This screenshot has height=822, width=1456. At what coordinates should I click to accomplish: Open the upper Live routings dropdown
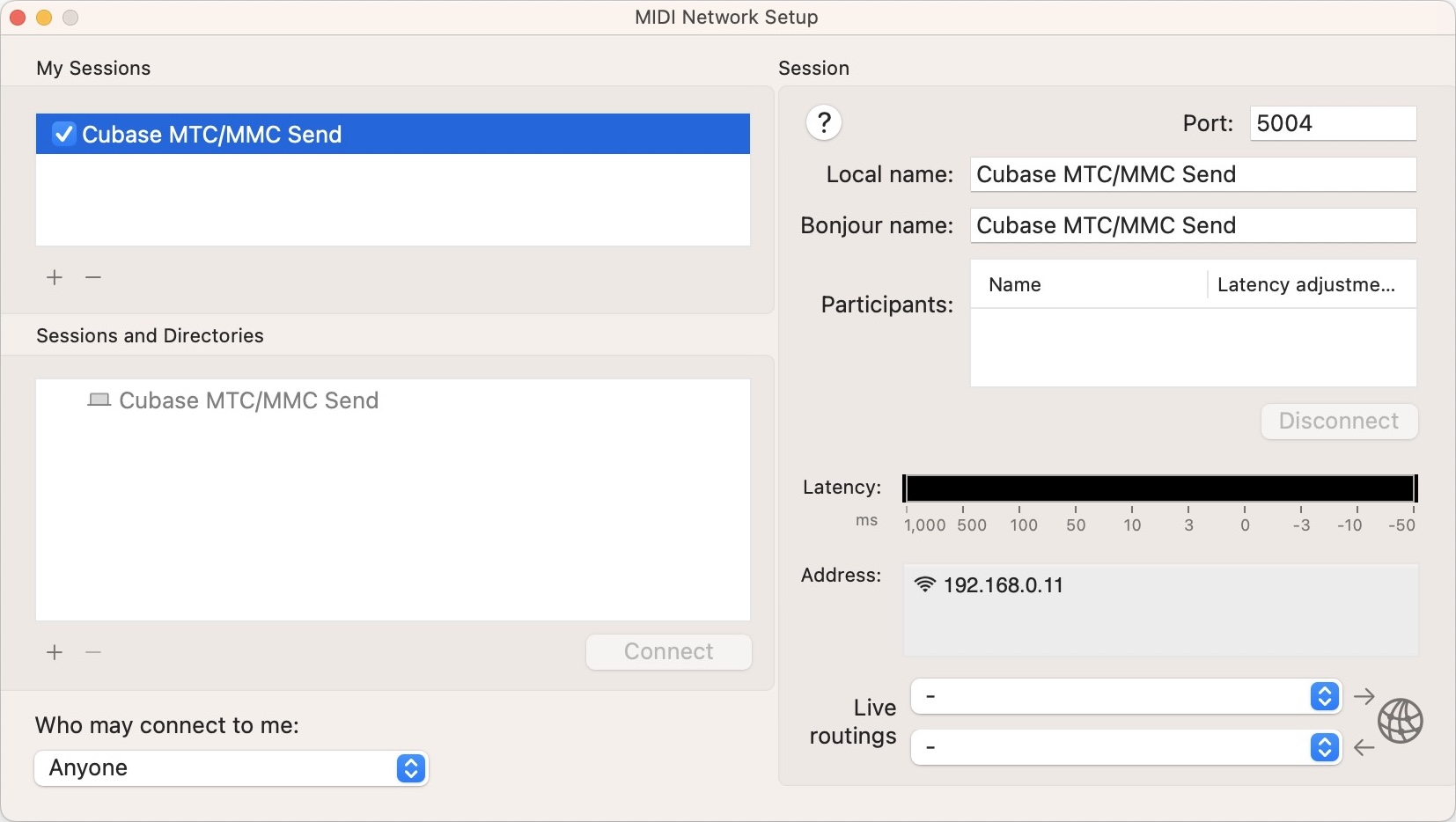click(1126, 696)
